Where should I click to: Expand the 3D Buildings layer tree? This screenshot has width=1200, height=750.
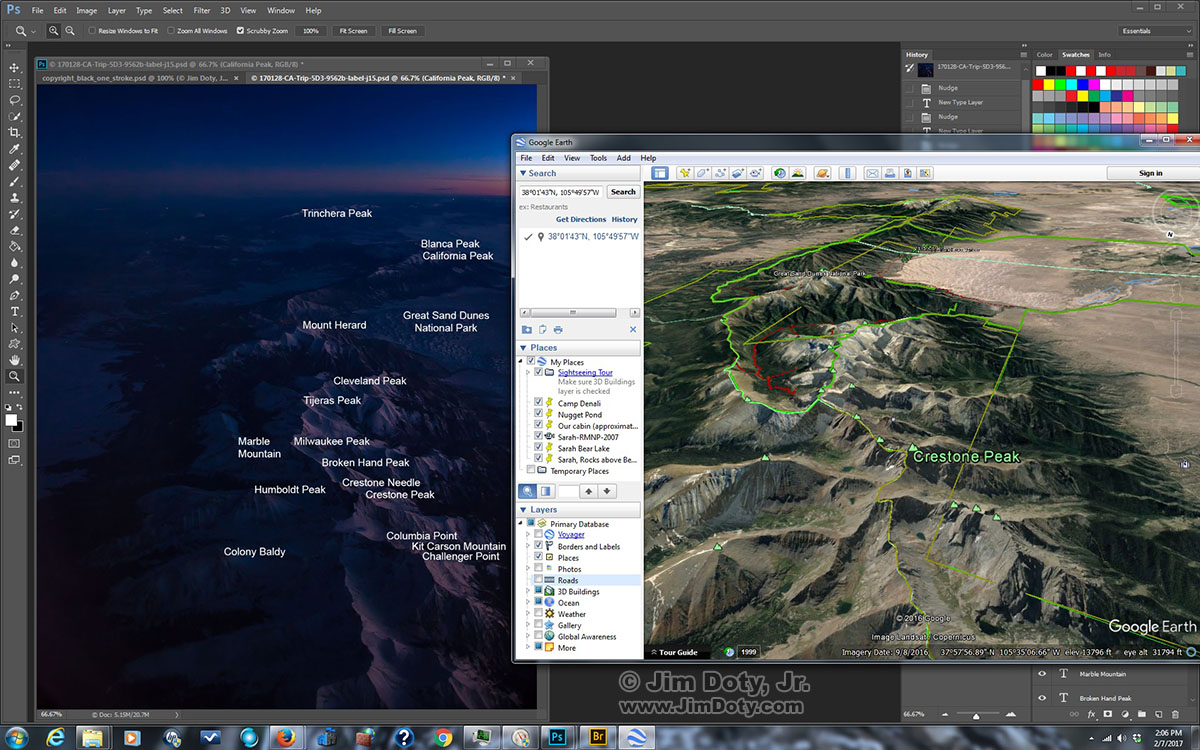click(x=529, y=592)
